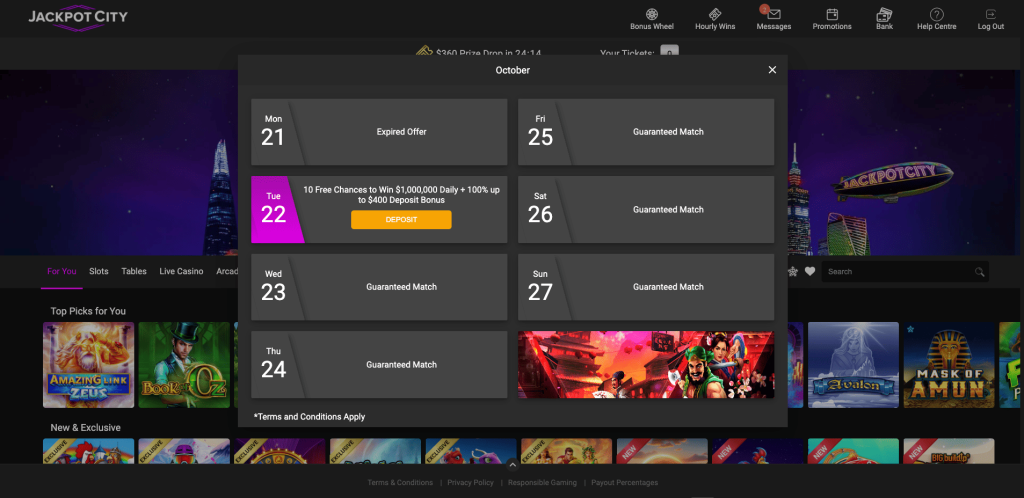Screen dimensions: 1024x498
Task: Open the Promotions calendar icon
Action: [x=832, y=14]
